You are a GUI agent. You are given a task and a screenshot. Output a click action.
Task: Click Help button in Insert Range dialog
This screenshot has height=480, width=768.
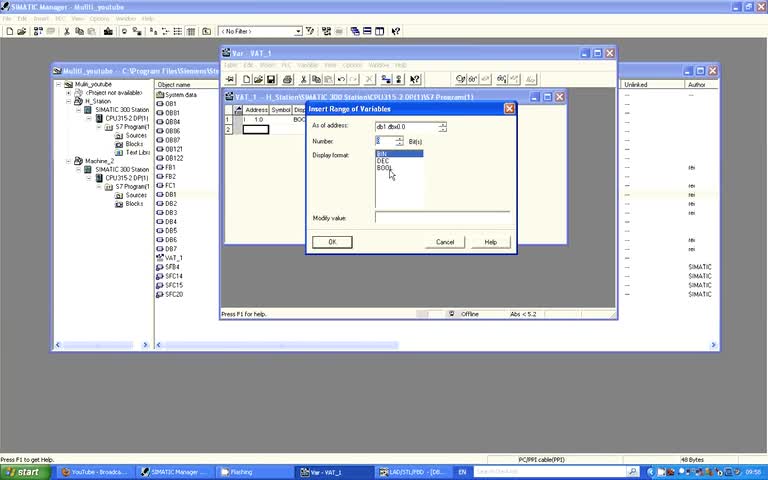(490, 242)
